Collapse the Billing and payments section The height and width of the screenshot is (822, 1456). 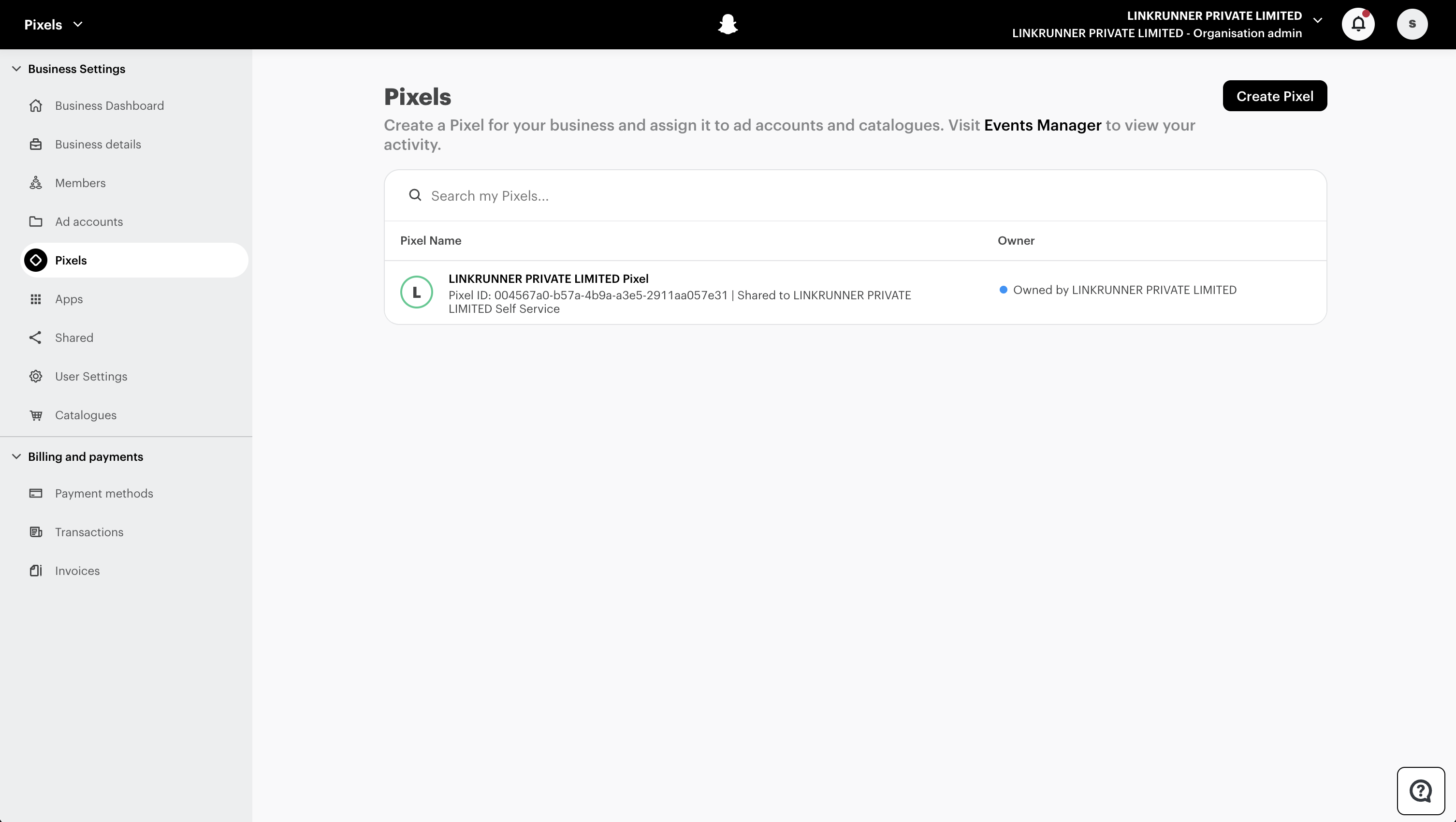[16, 456]
